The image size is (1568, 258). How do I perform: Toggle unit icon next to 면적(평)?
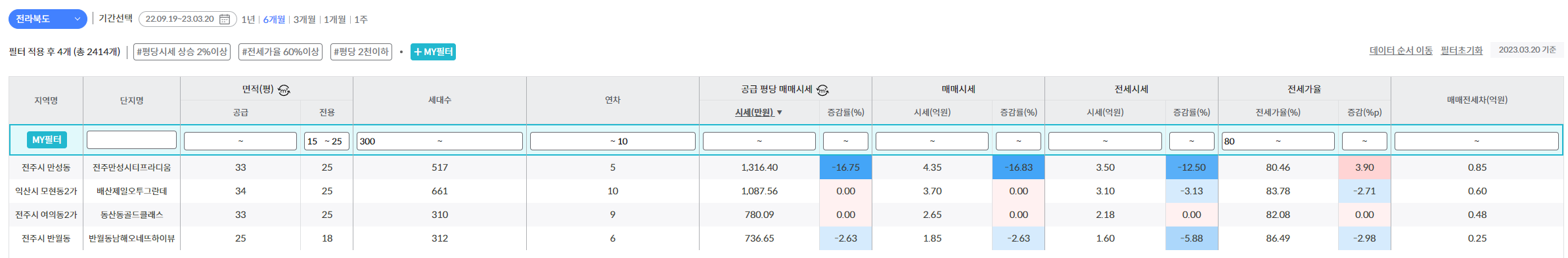point(284,90)
